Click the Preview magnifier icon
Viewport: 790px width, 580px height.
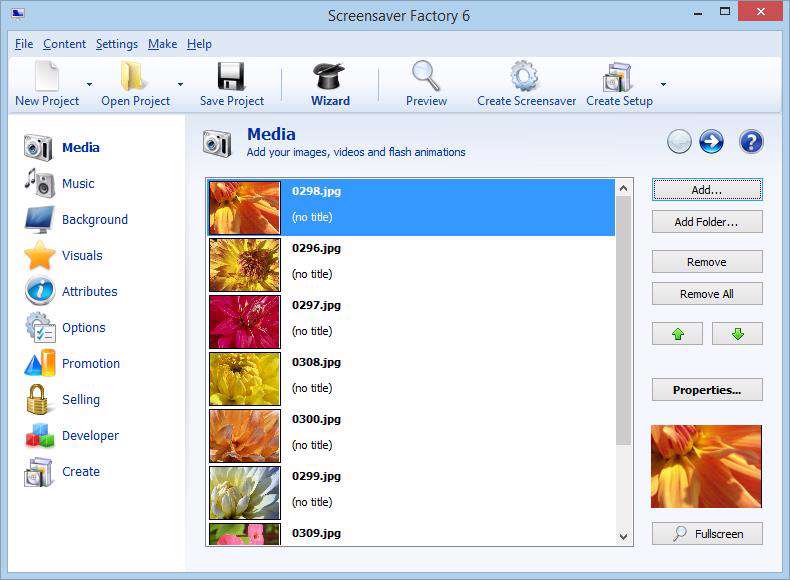coord(426,76)
